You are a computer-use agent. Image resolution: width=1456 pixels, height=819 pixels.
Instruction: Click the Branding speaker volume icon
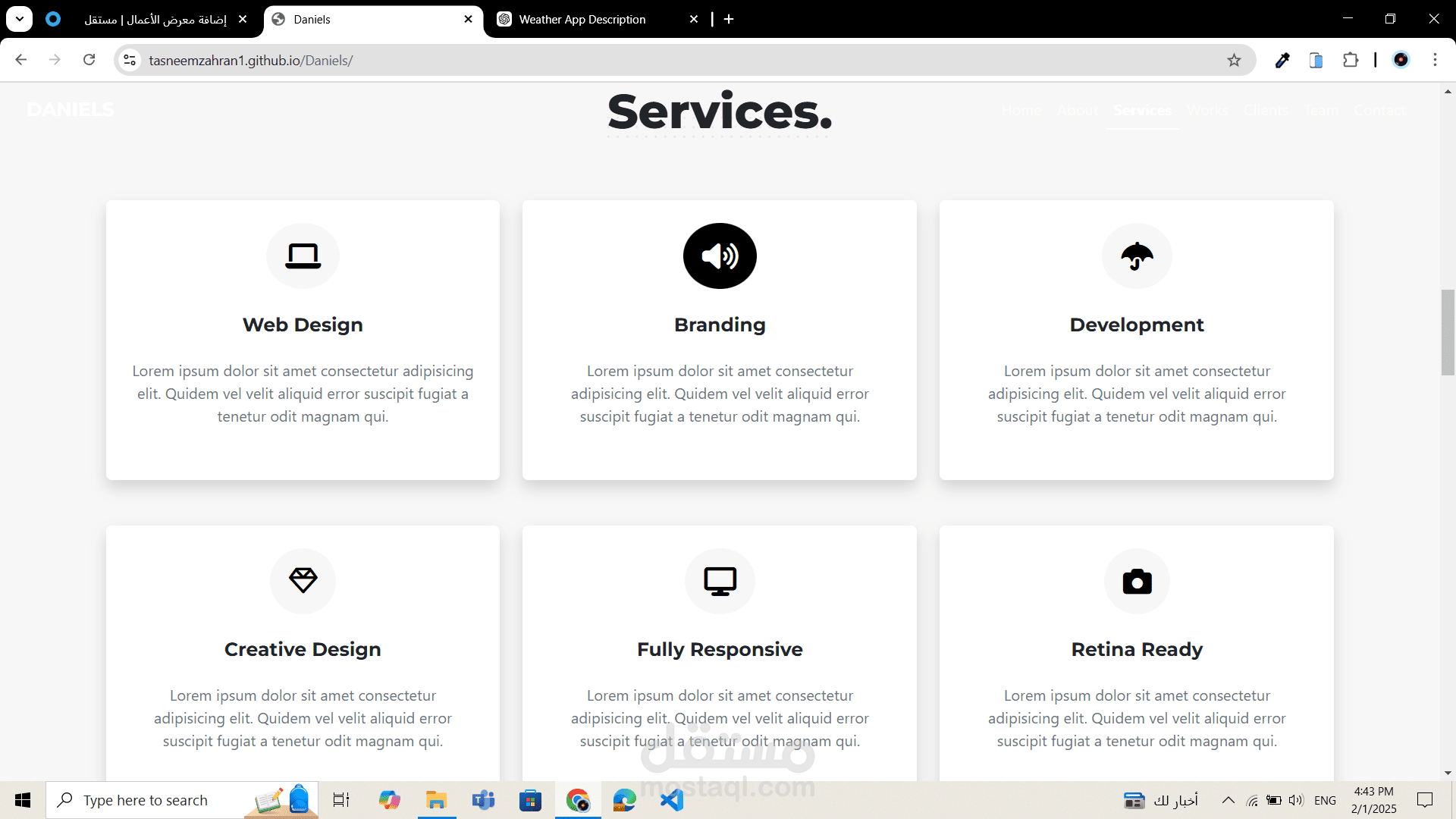(720, 256)
